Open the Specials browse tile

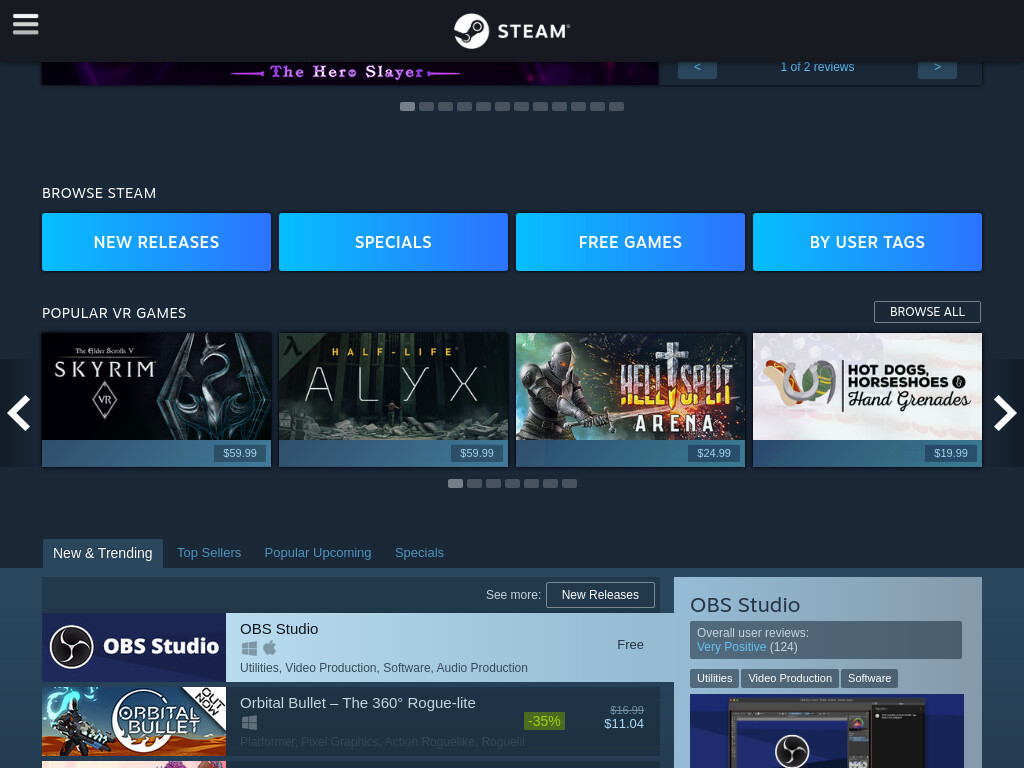coord(393,242)
